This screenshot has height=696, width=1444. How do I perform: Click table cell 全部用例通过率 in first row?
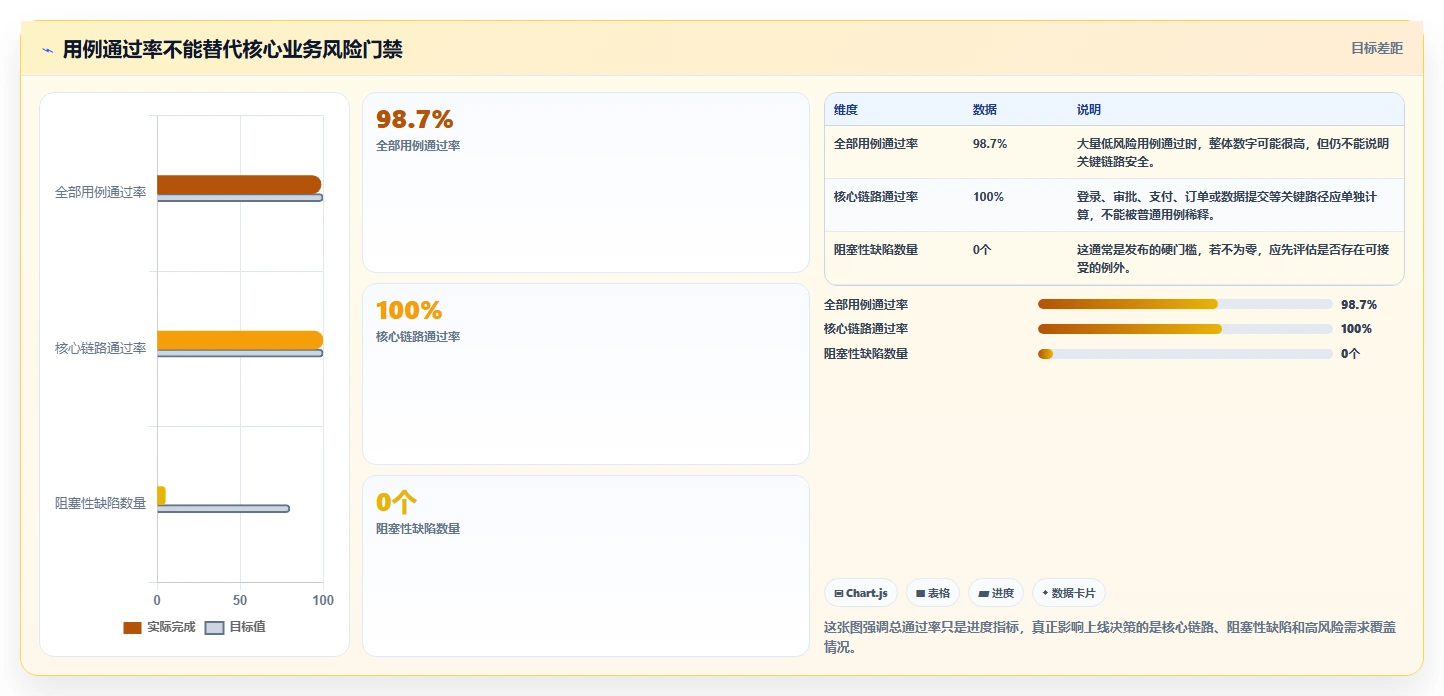pyautogui.click(x=876, y=144)
